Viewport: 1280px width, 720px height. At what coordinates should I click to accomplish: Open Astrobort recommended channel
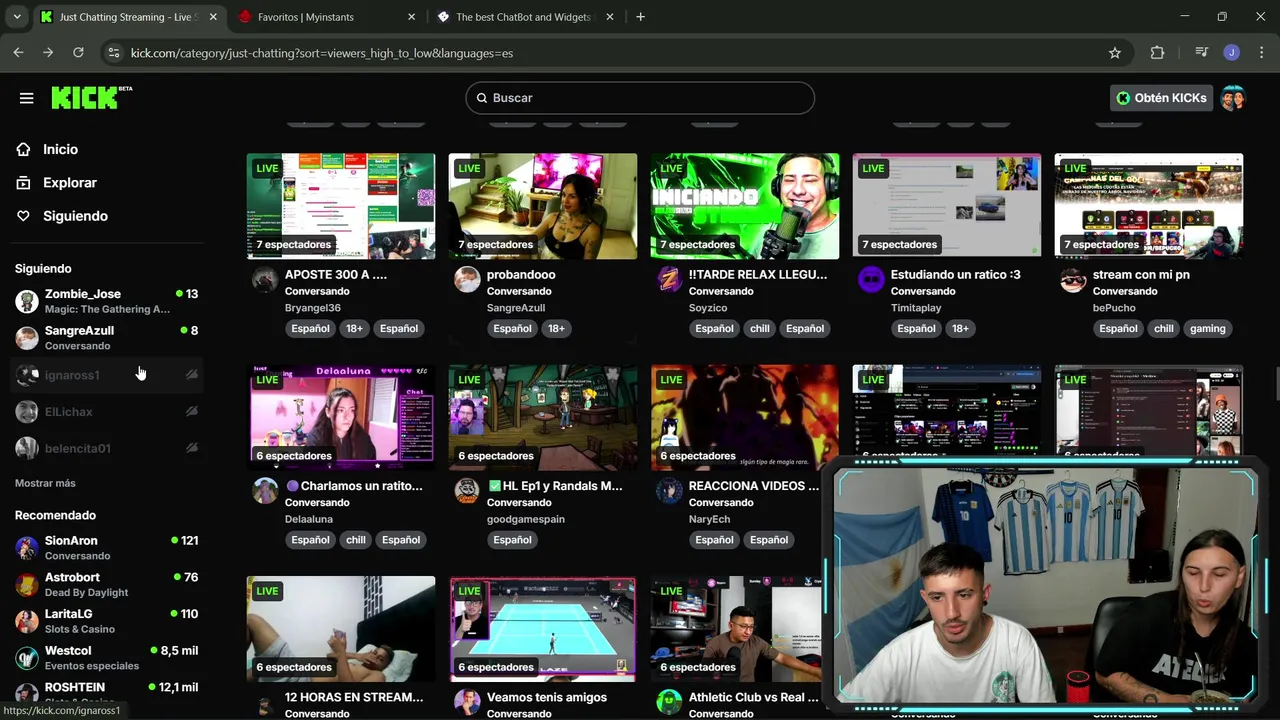click(106, 584)
